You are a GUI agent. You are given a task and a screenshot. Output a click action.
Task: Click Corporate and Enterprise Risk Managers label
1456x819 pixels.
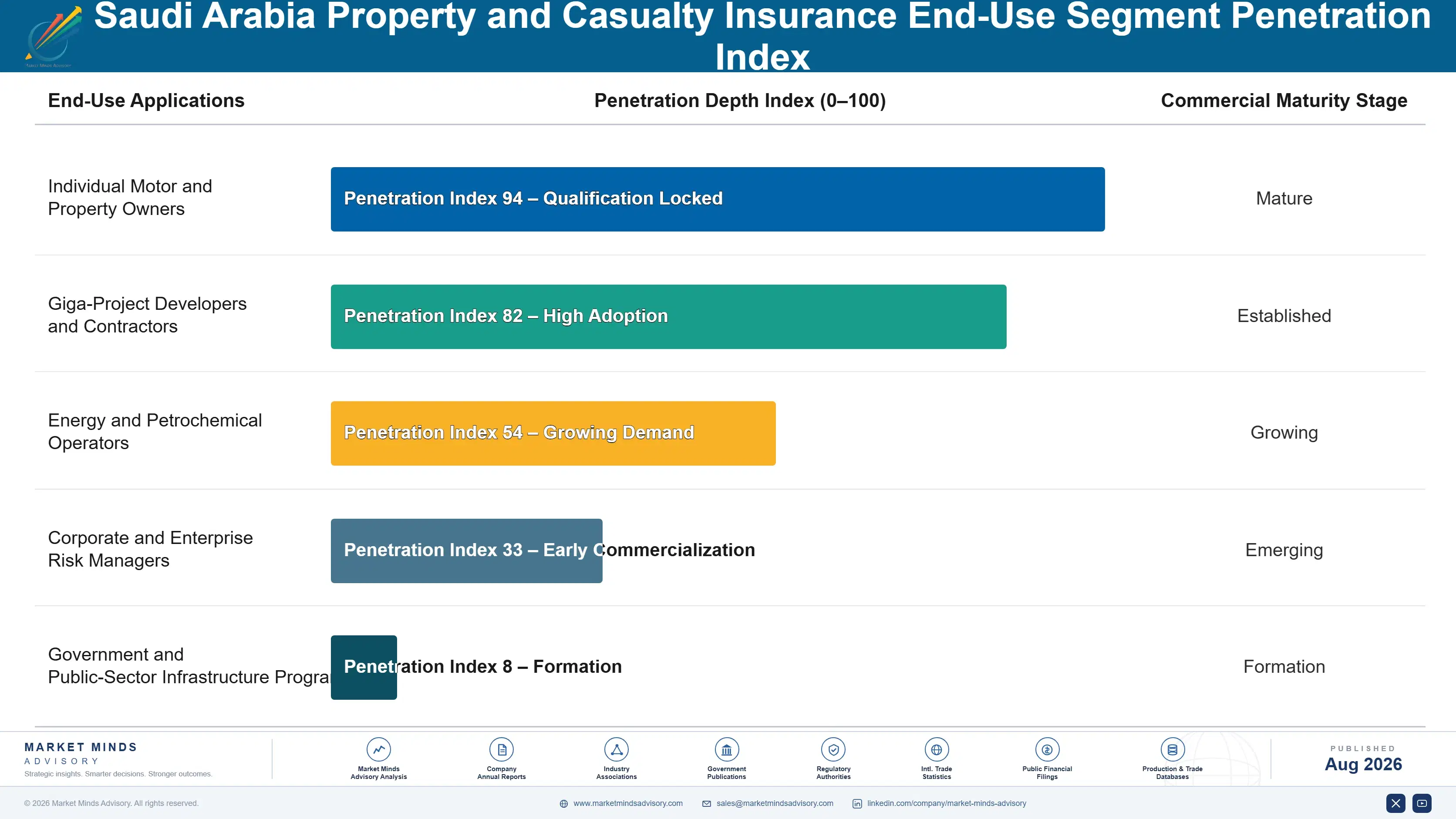(x=150, y=549)
